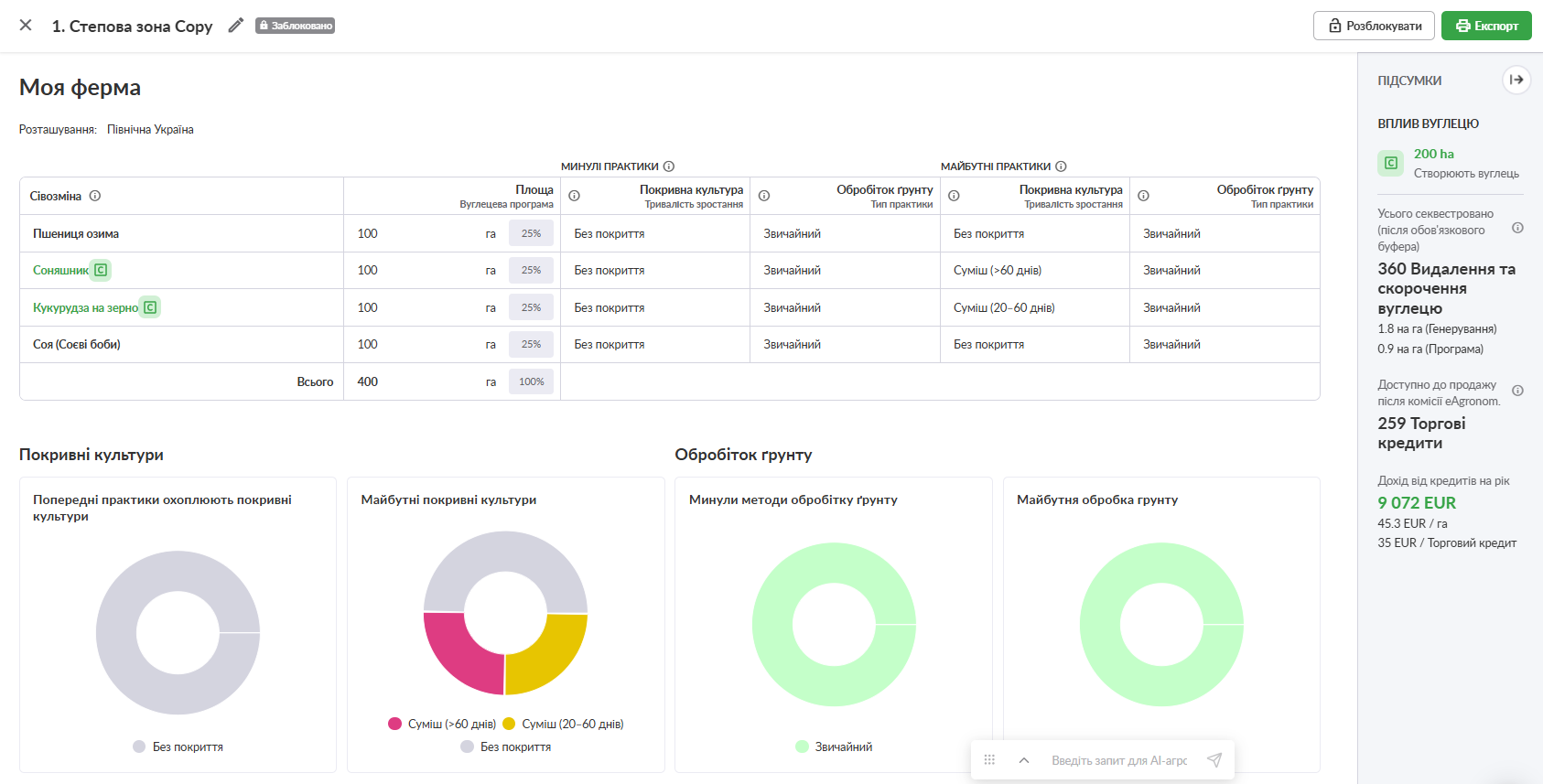Viewport: 1543px width, 784px height.
Task: Click the pencil icon to rename scenario
Action: (235, 26)
